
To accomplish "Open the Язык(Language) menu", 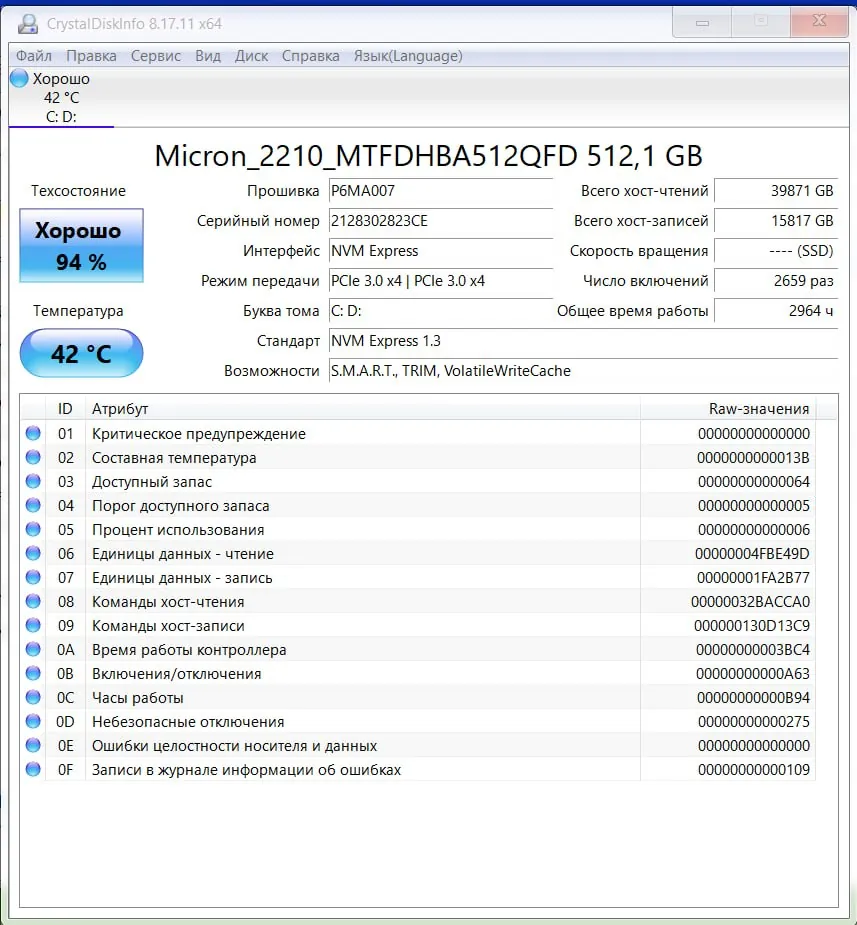I will pos(408,56).
